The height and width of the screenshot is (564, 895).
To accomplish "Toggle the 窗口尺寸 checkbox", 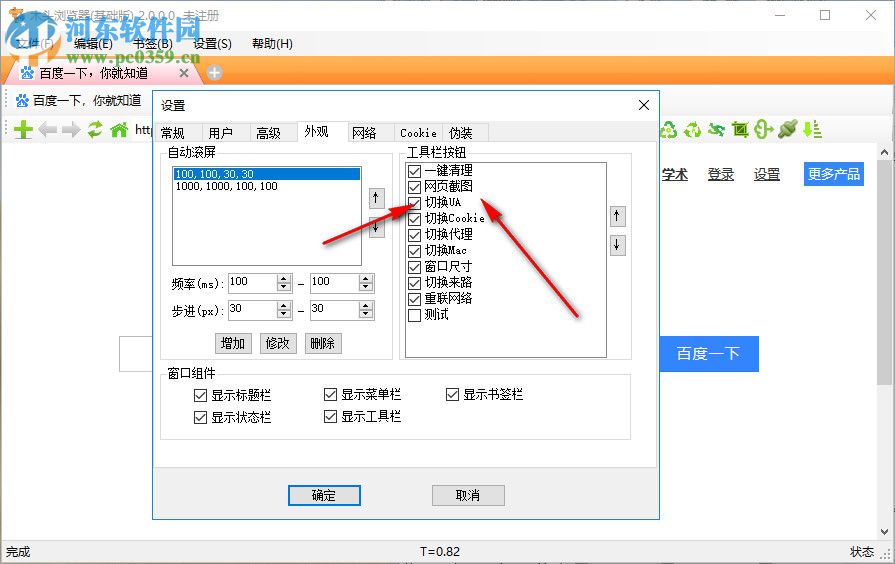I will tap(415, 267).
